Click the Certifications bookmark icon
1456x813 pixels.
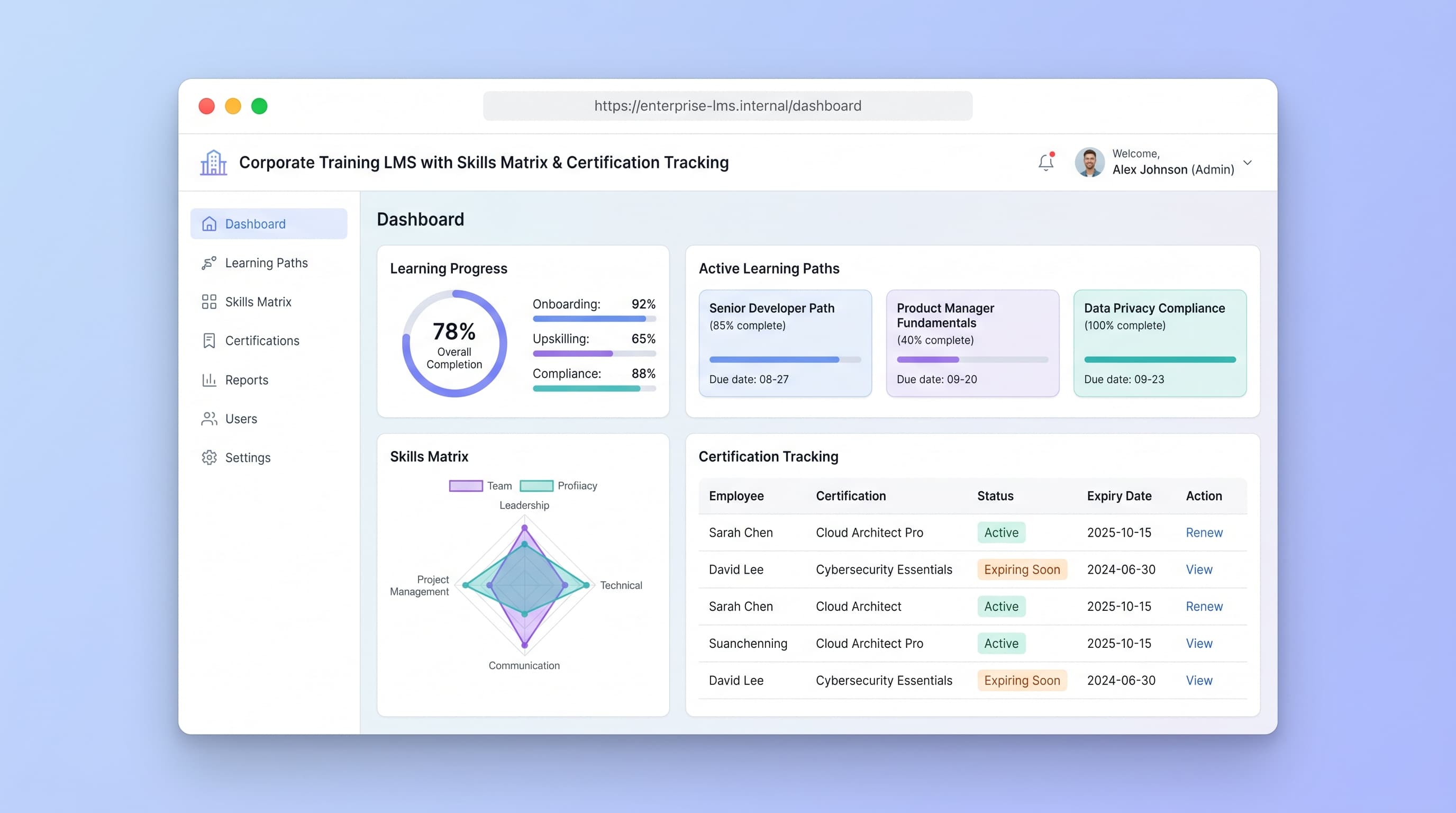click(209, 341)
